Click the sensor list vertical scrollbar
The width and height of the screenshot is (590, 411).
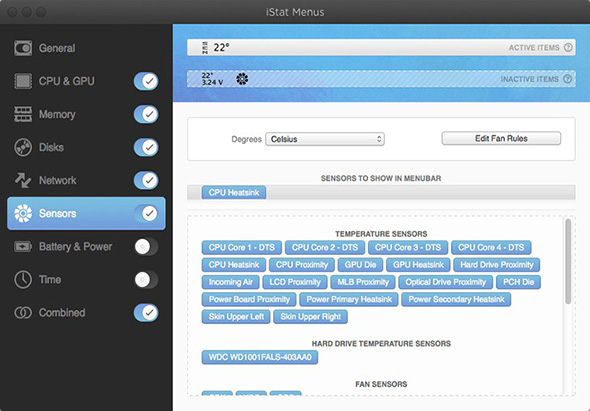coord(568,261)
